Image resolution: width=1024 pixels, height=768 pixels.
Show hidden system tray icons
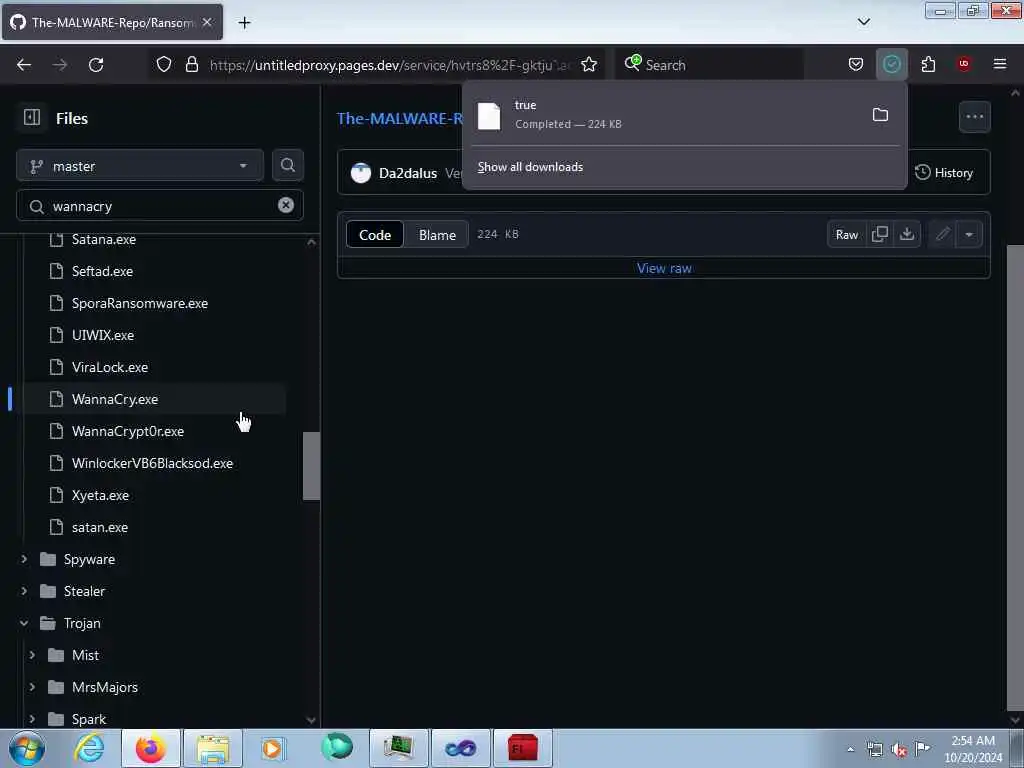point(850,749)
